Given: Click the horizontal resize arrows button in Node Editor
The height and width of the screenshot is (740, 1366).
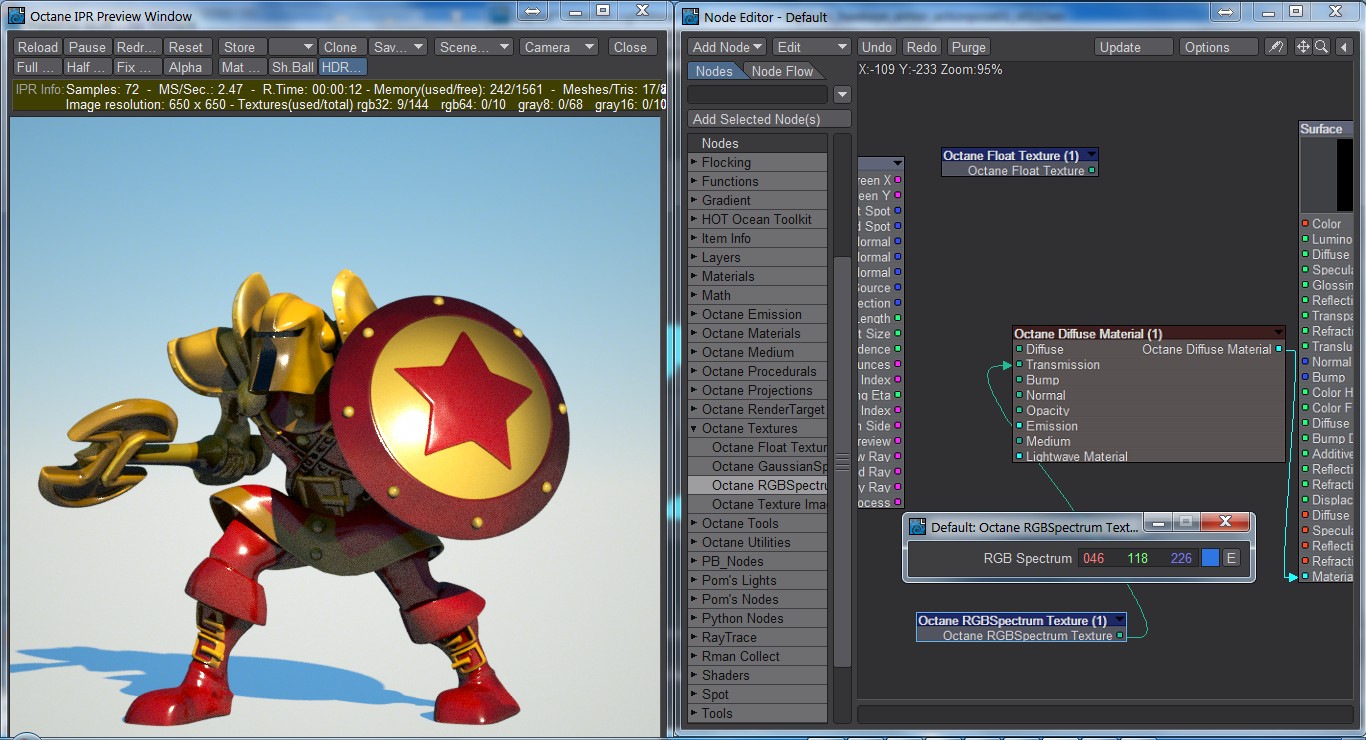Looking at the screenshot, I should 1226,11.
